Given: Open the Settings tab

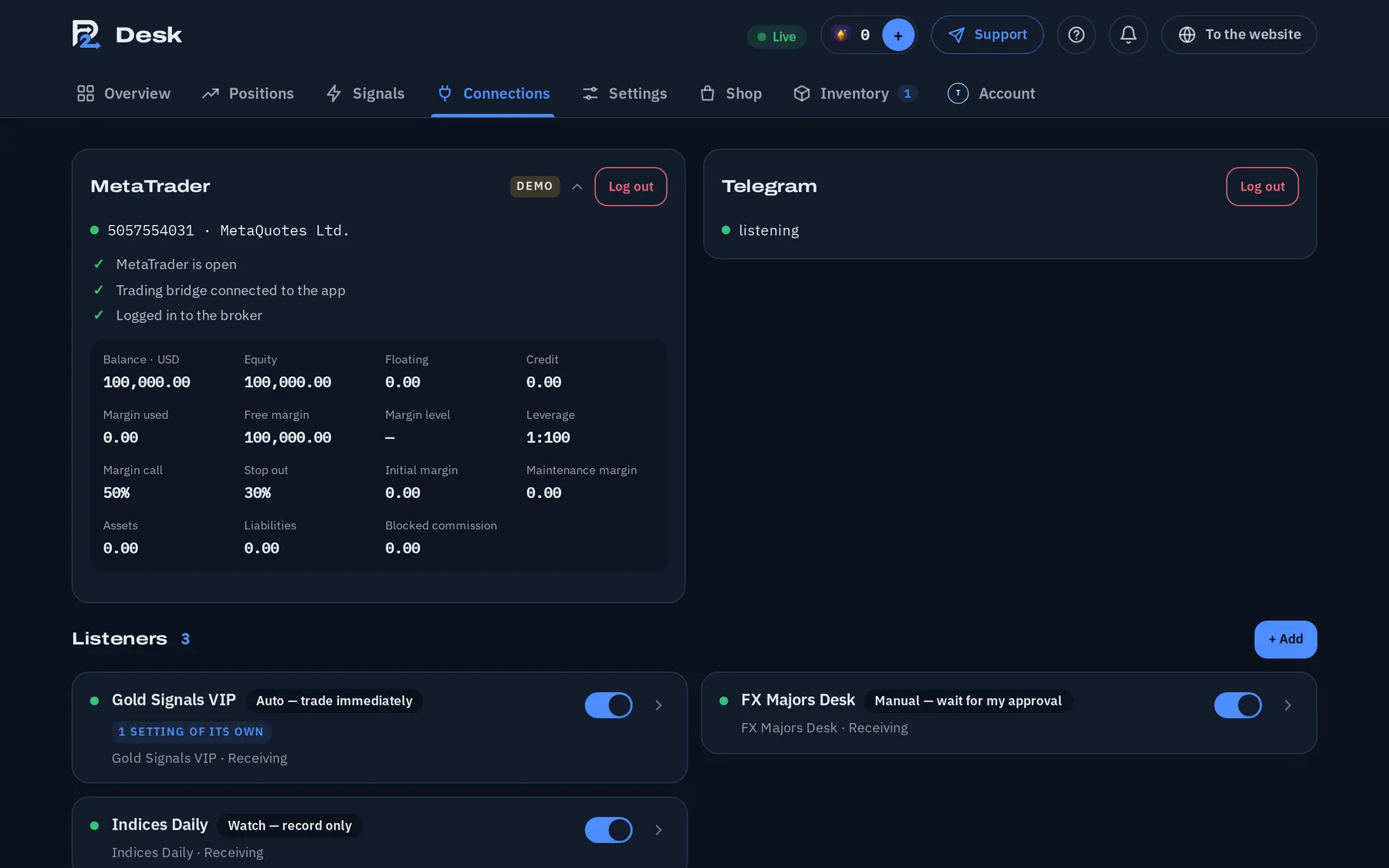Looking at the screenshot, I should [624, 93].
